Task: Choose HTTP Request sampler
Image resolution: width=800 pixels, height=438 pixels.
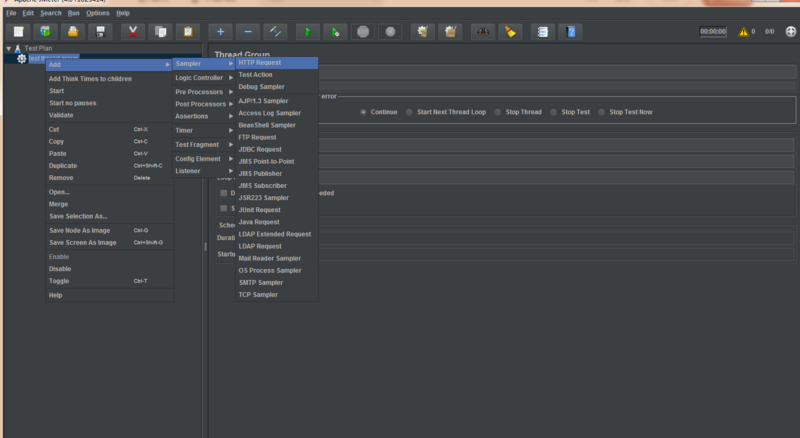Action: pos(277,62)
